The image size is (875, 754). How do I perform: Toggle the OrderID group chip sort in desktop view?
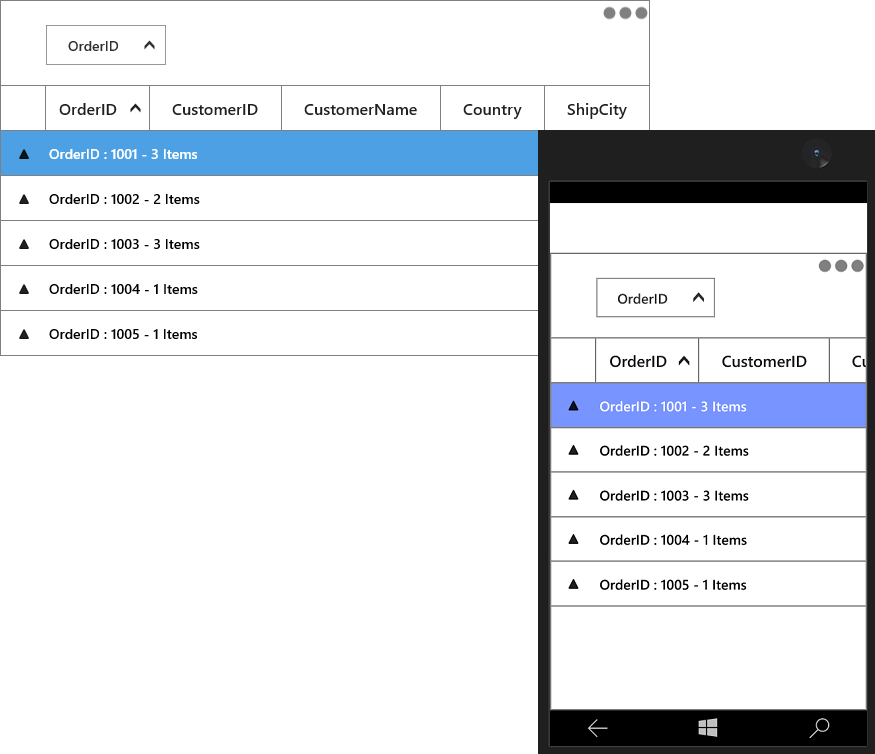(106, 45)
